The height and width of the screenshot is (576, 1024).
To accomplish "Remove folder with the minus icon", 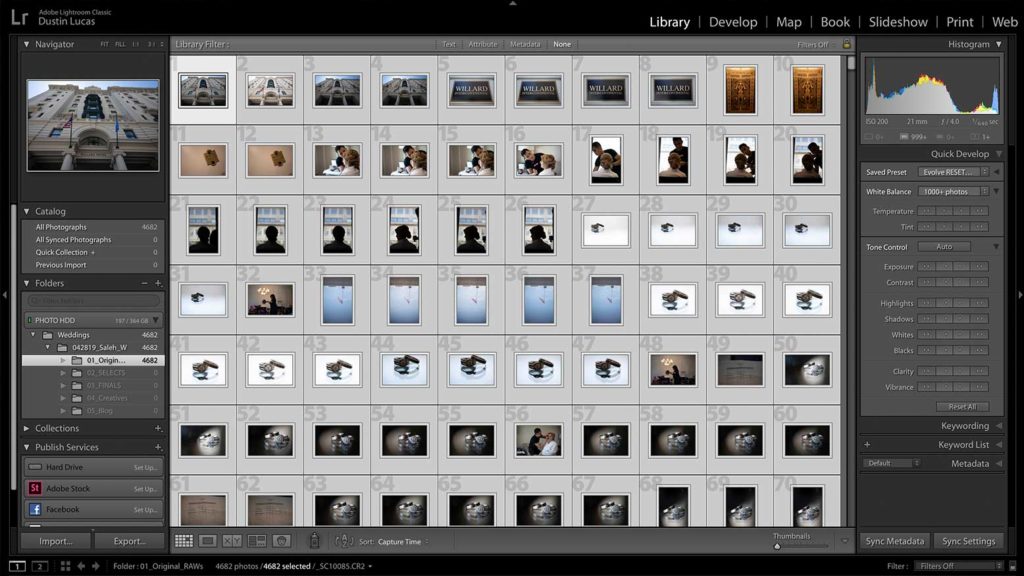I will (x=144, y=283).
